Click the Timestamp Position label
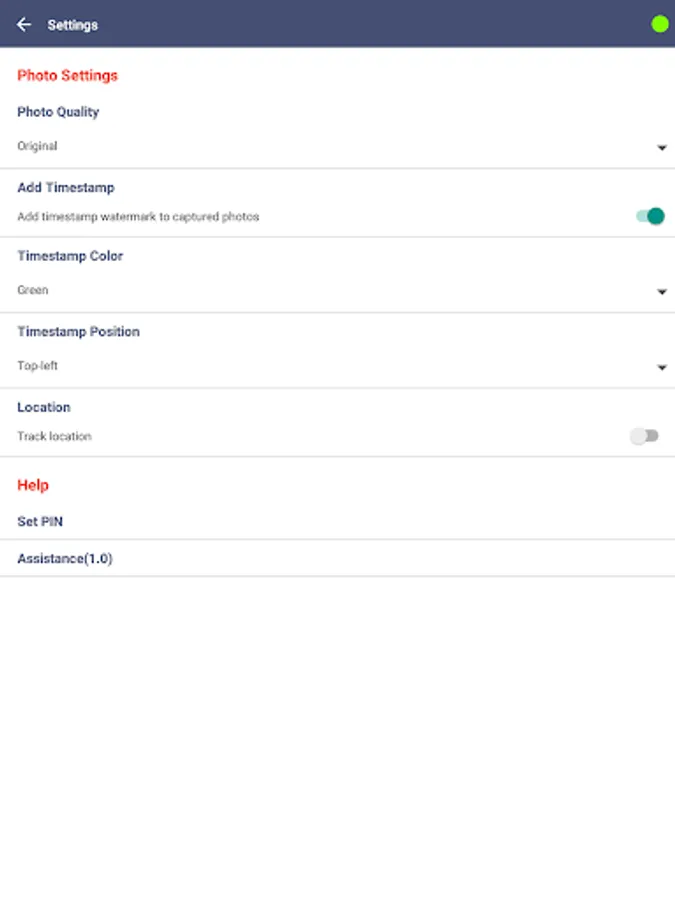Screen dimensions: 675x900 pos(78,331)
